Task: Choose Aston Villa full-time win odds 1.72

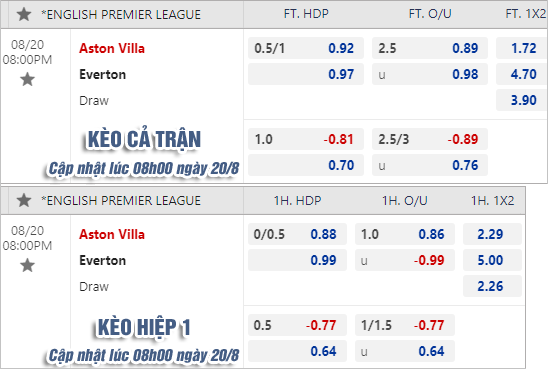Action: pos(522,48)
